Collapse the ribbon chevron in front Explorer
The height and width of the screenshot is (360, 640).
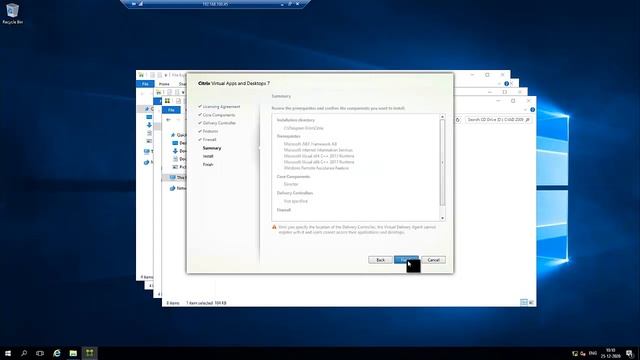click(525, 110)
